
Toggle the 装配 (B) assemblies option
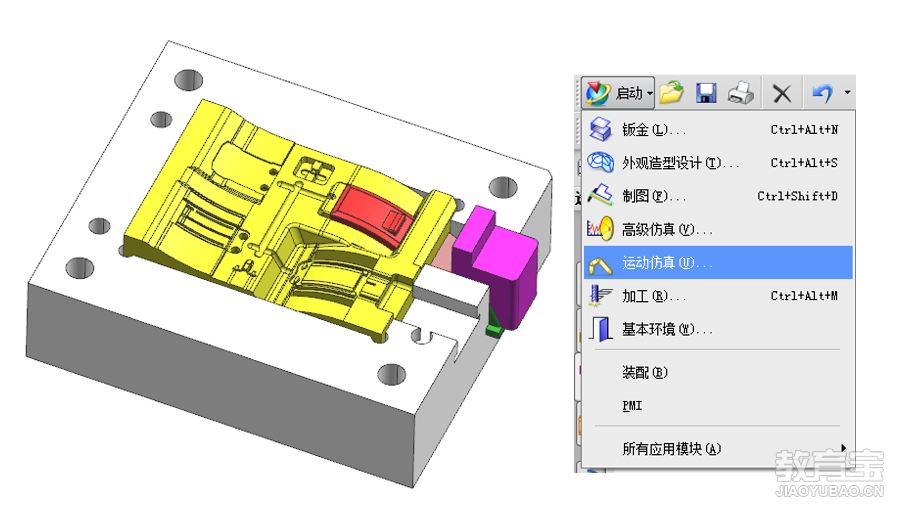[718, 372]
